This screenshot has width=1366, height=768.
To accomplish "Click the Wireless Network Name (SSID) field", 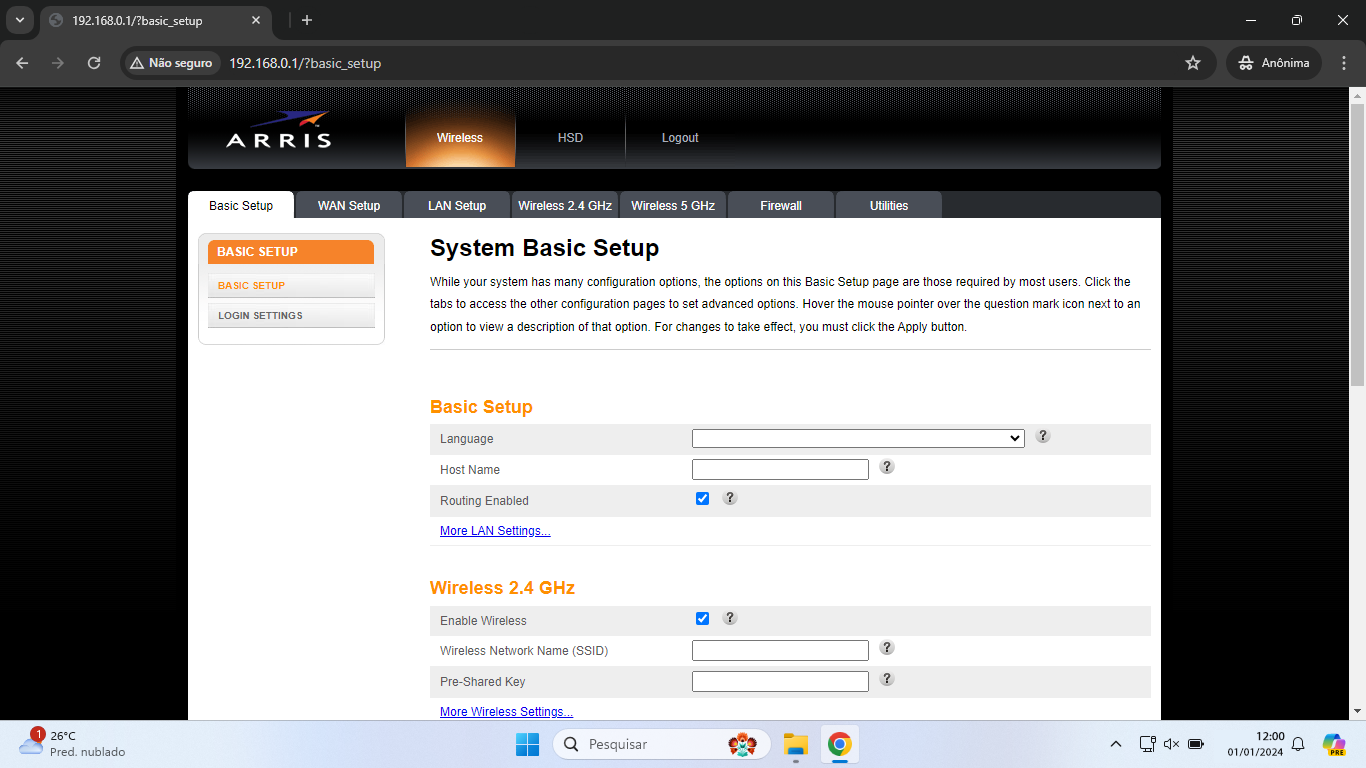I will pyautogui.click(x=780, y=650).
